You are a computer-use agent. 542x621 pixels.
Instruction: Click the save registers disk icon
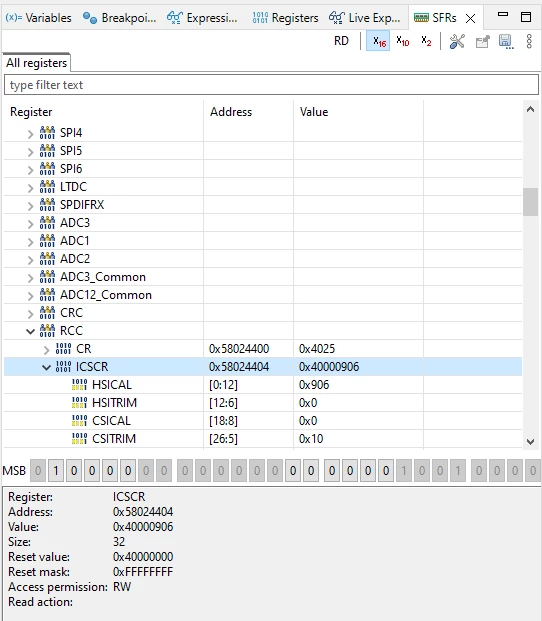pyautogui.click(x=506, y=42)
